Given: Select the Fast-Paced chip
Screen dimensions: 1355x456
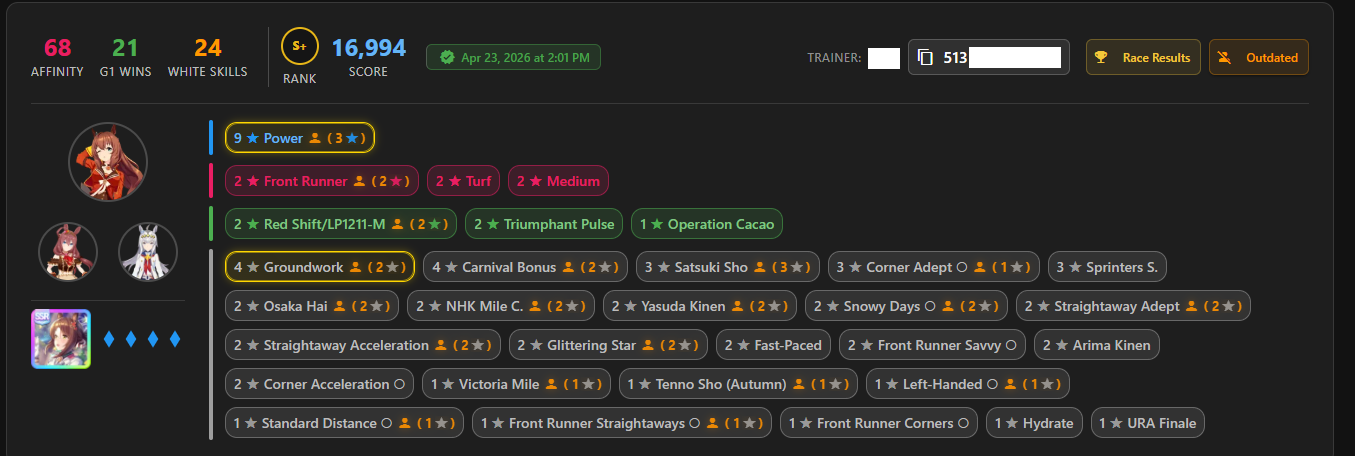Looking at the screenshot, I should coord(773,345).
